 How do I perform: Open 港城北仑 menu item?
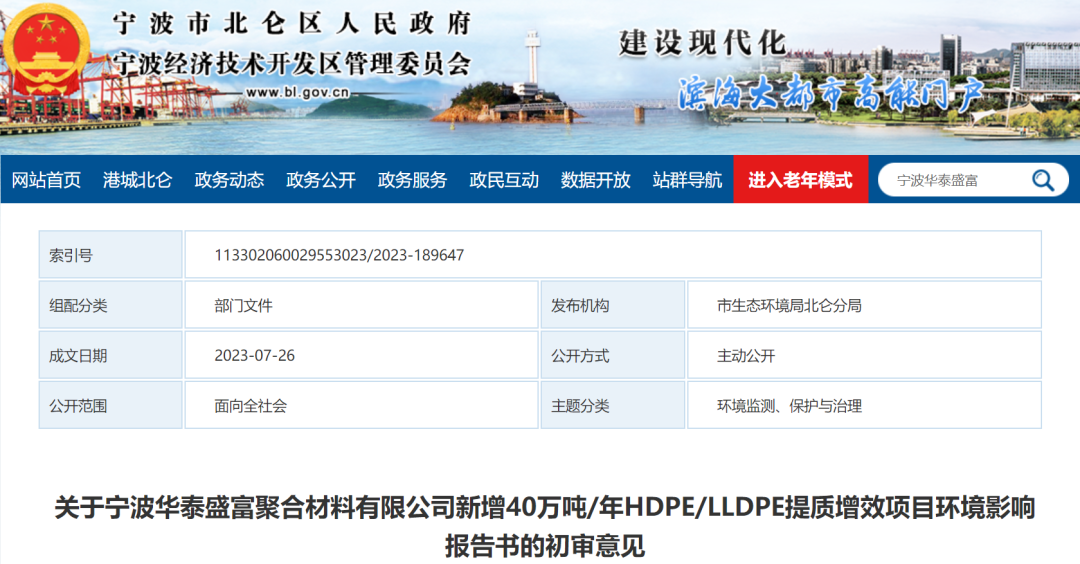(138, 180)
